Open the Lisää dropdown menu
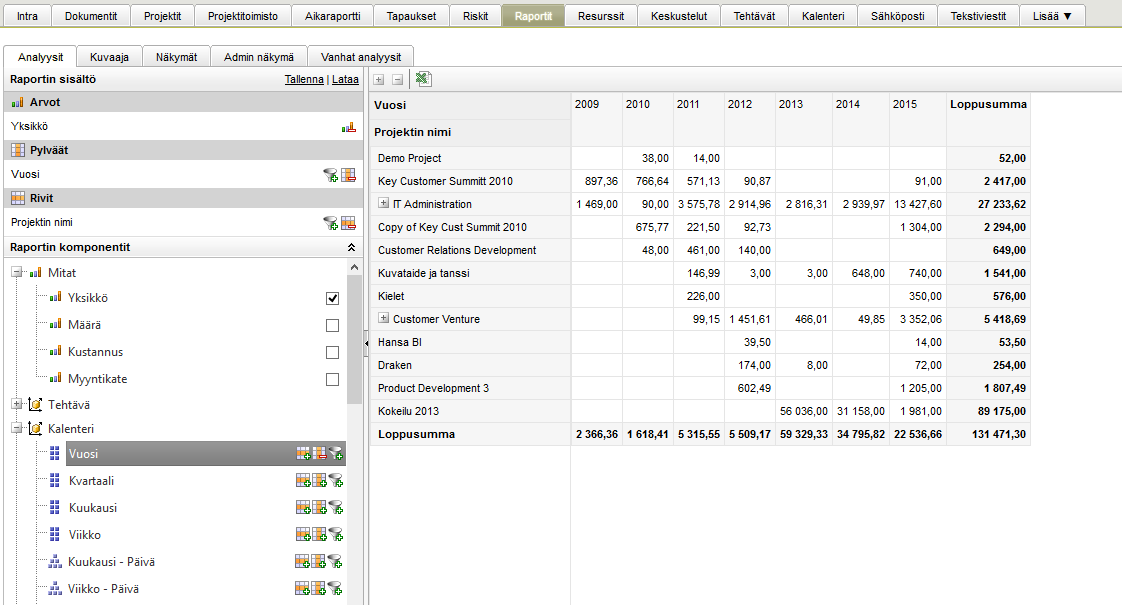This screenshot has width=1122, height=605. point(1053,16)
